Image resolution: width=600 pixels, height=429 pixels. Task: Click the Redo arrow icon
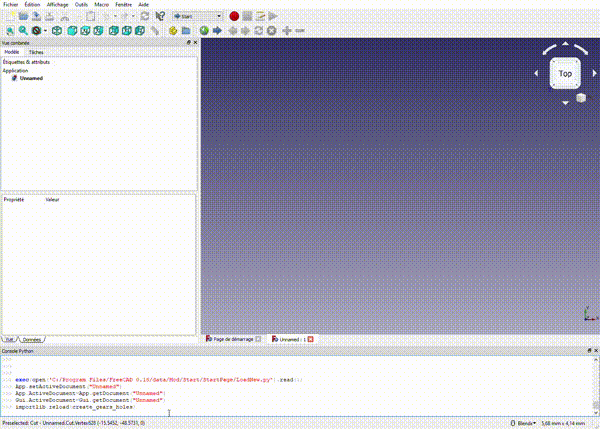[124, 16]
